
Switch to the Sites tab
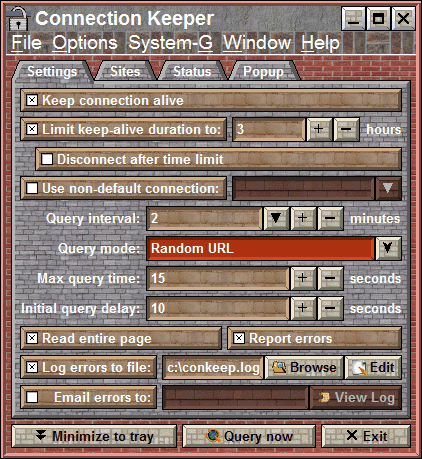(x=125, y=71)
